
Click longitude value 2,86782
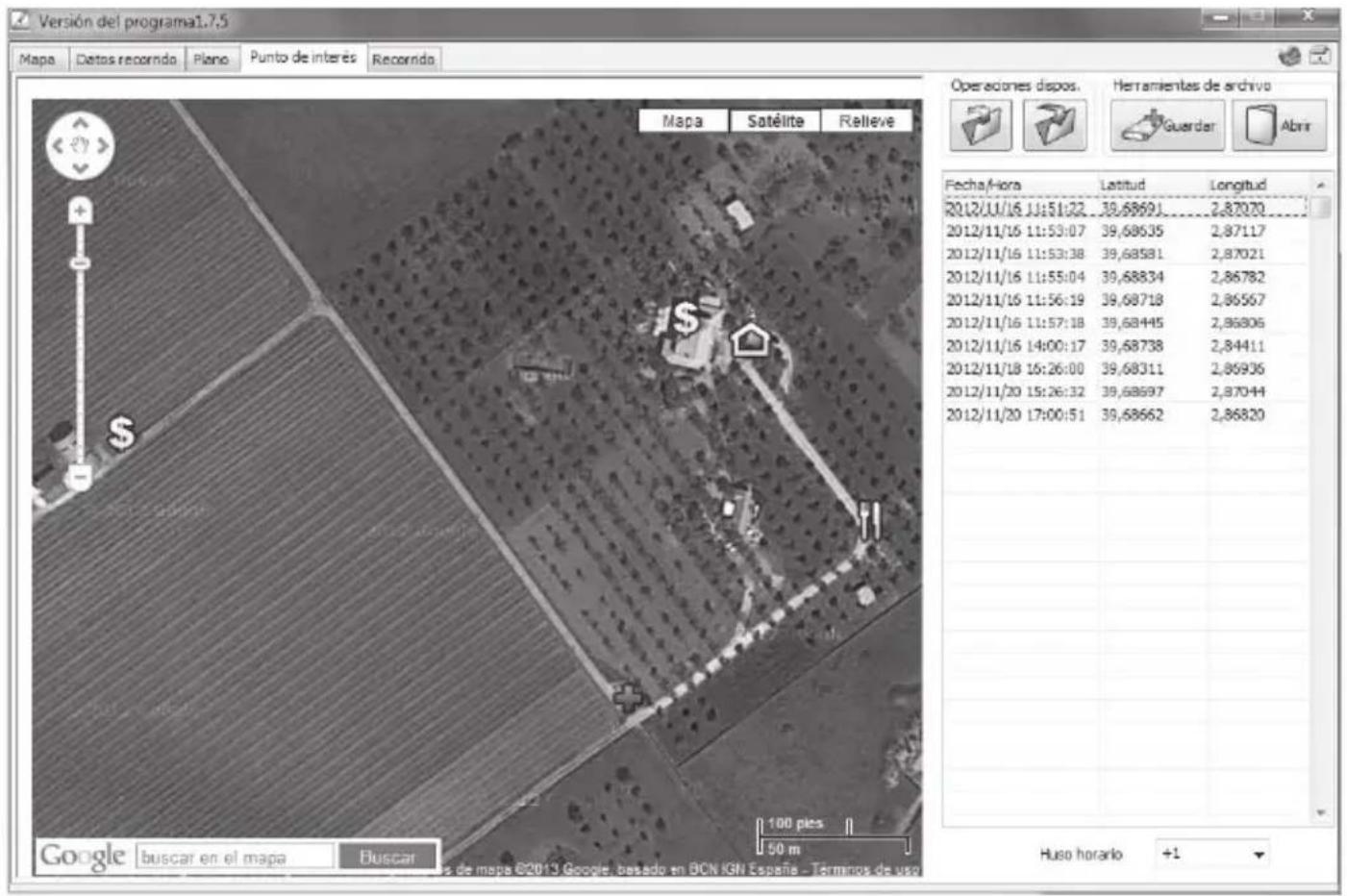(x=1237, y=277)
